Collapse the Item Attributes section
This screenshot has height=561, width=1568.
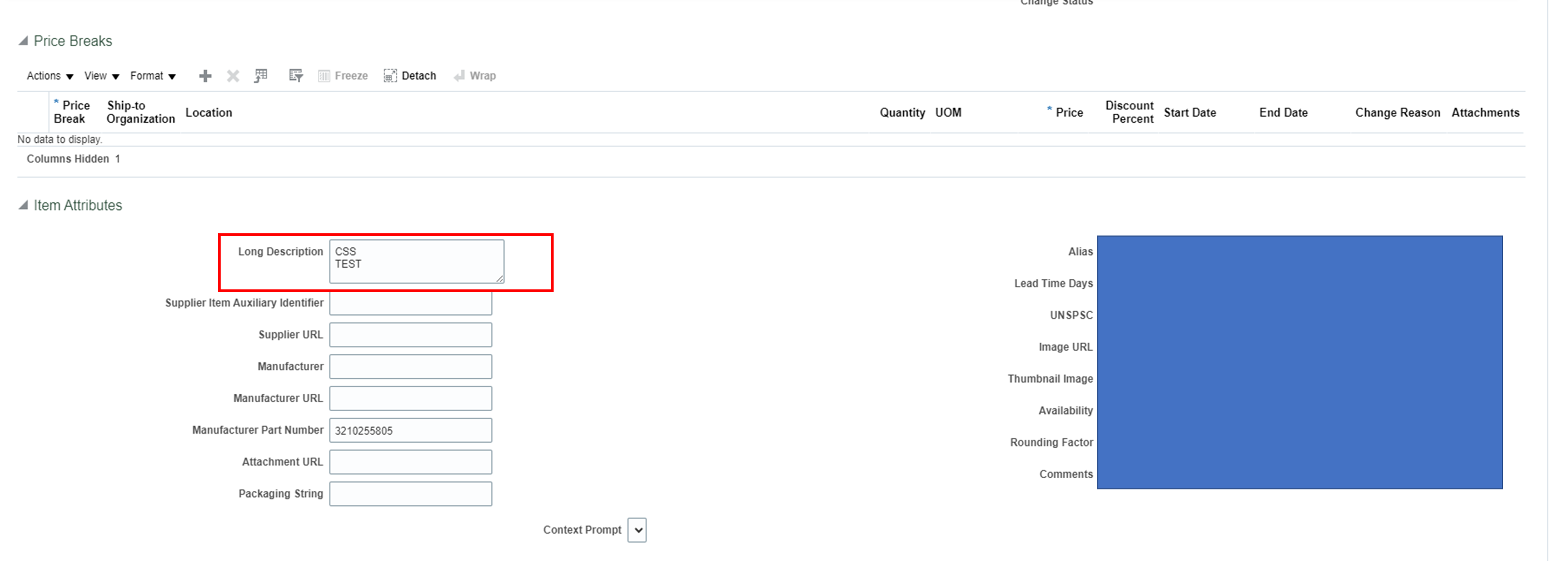[x=23, y=205]
